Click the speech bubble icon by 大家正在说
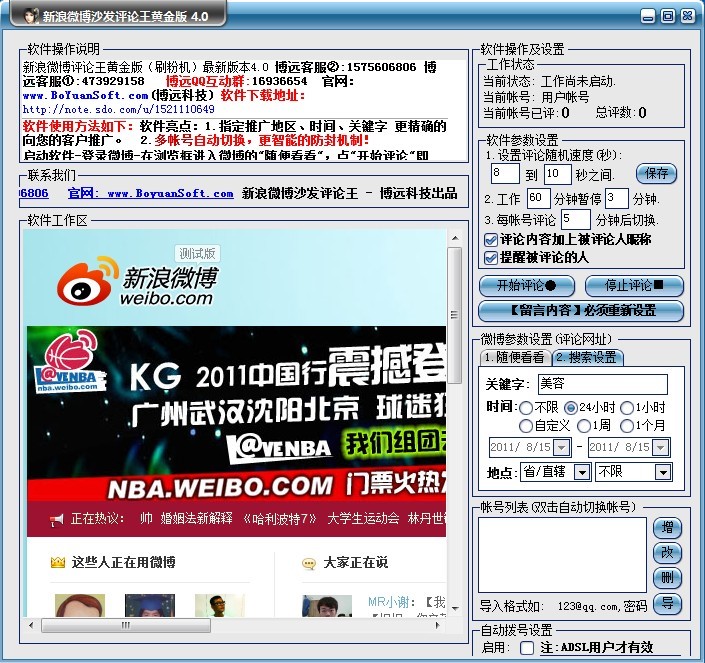The image size is (705, 663). (309, 562)
